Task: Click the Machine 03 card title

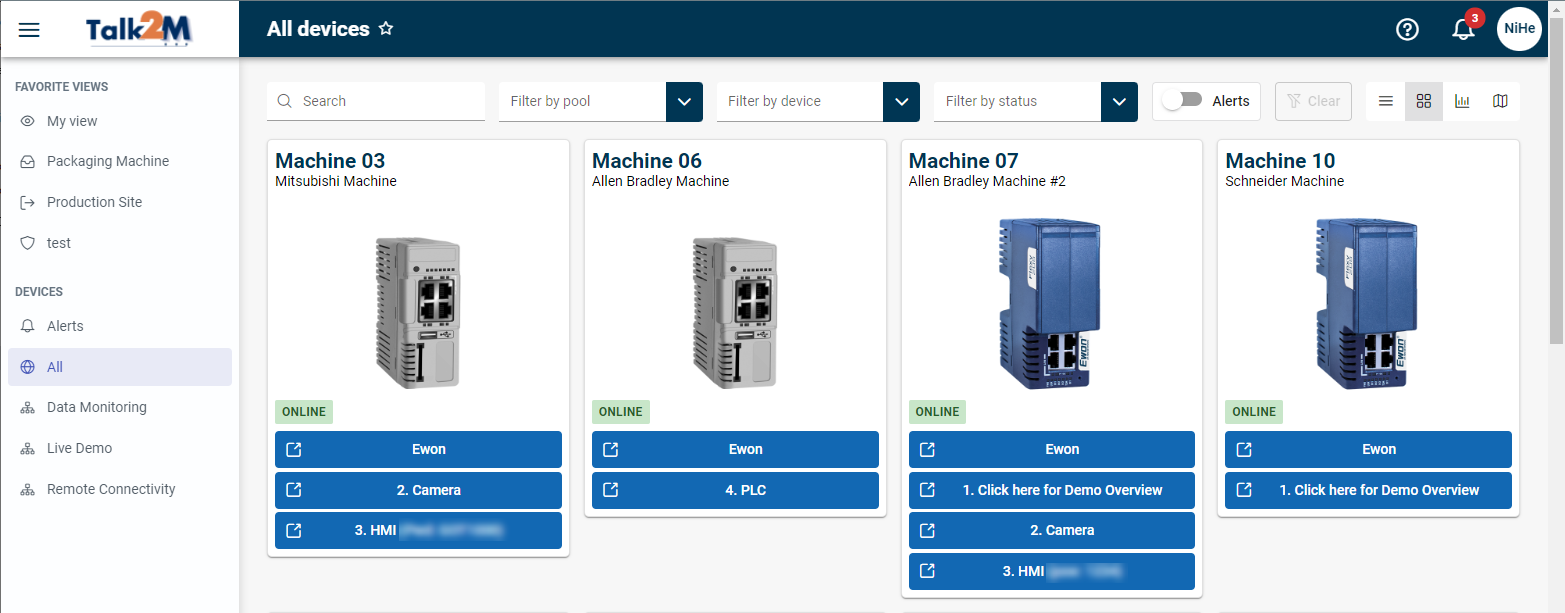Action: [330, 160]
